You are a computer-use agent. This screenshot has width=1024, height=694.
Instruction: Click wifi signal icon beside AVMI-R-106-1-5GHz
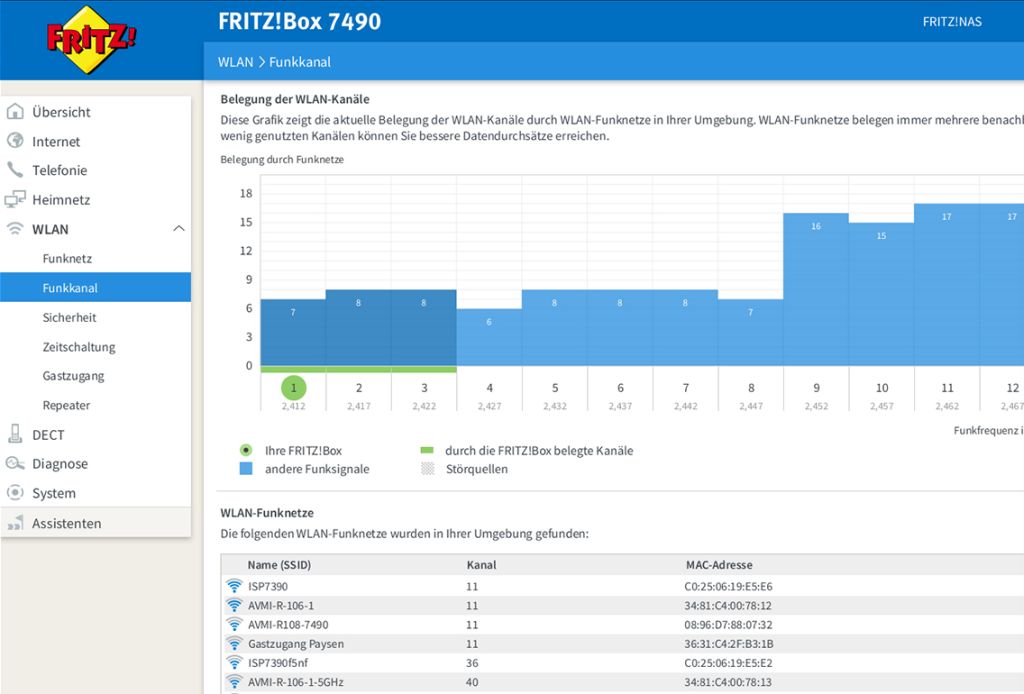pos(234,681)
